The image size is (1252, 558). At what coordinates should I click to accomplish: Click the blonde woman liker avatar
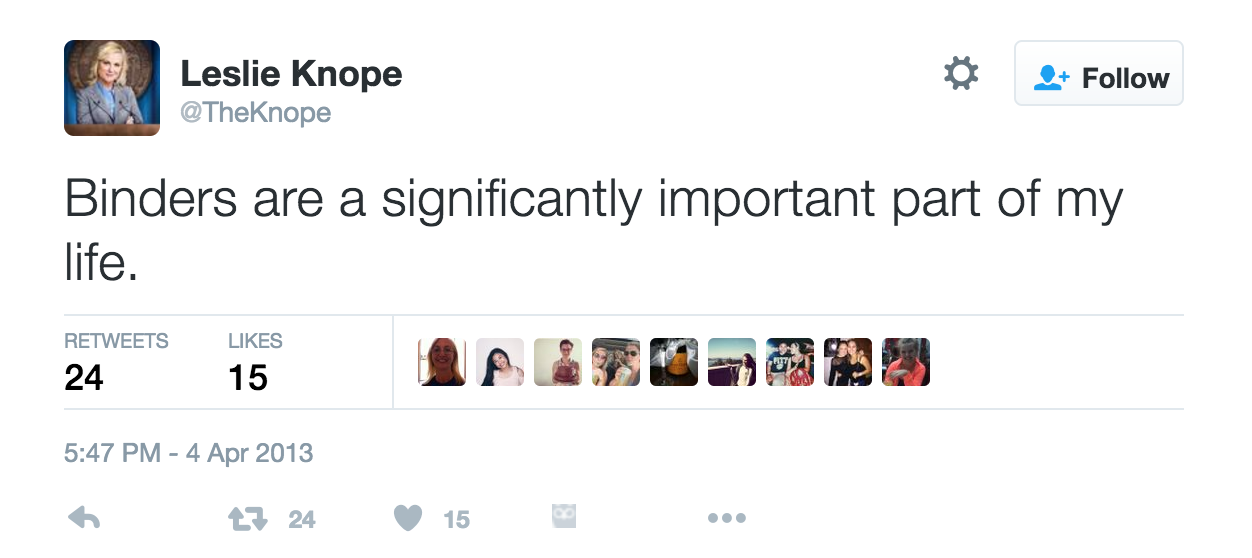coord(442,362)
